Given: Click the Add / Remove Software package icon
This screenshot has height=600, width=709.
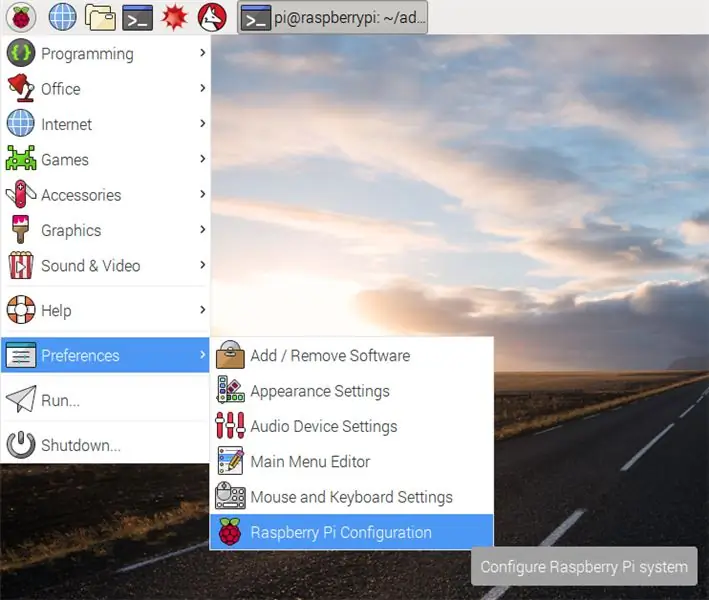Looking at the screenshot, I should (230, 355).
